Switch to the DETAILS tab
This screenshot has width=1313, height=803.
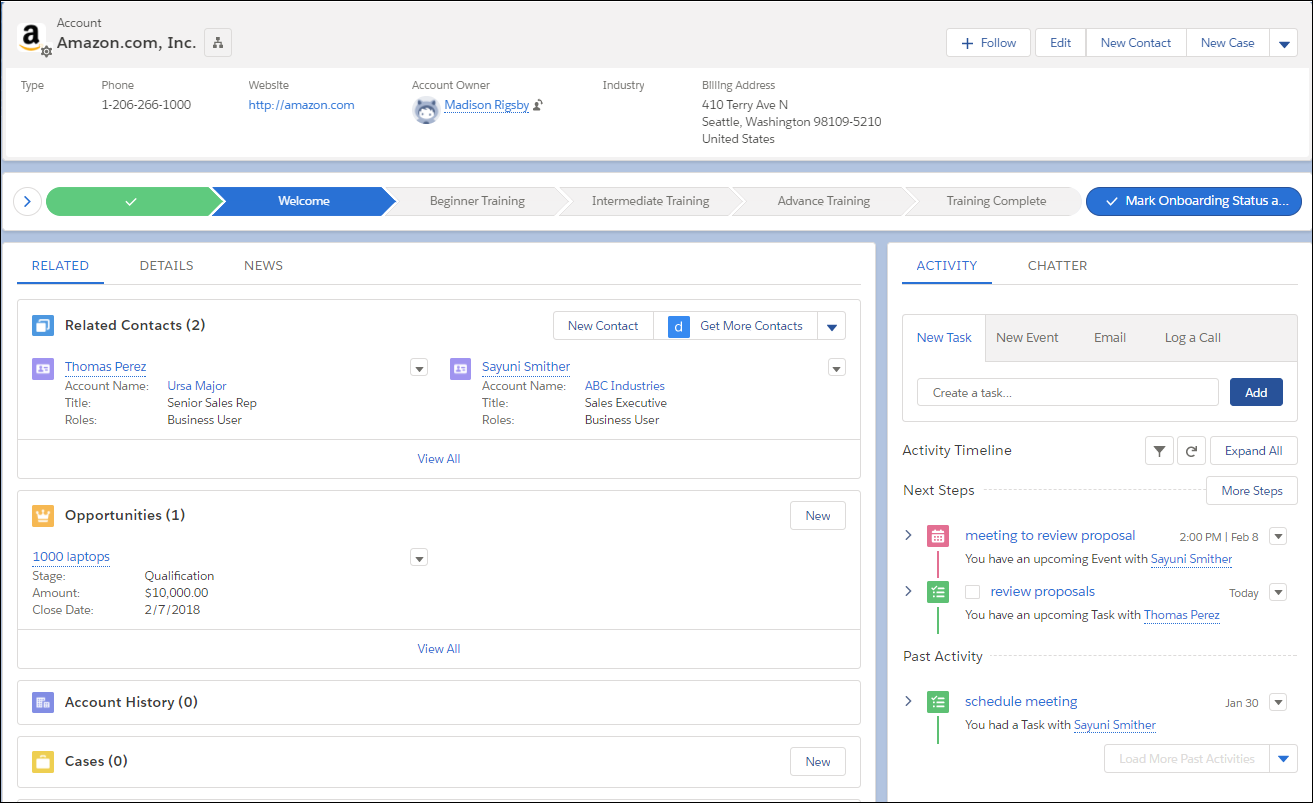coord(166,265)
